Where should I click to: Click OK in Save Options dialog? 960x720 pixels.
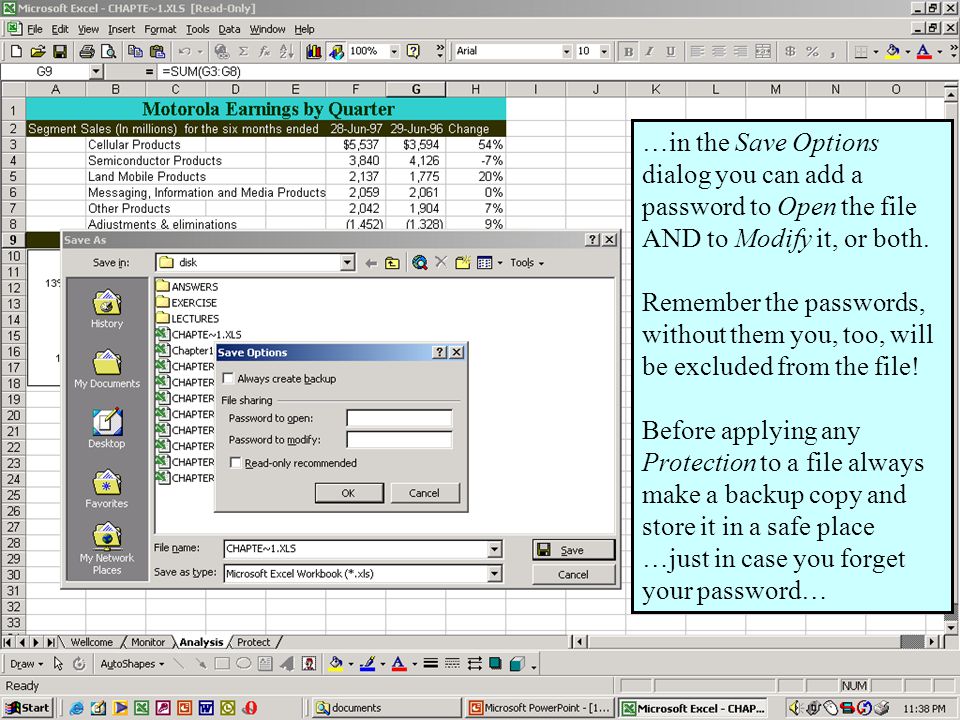349,493
